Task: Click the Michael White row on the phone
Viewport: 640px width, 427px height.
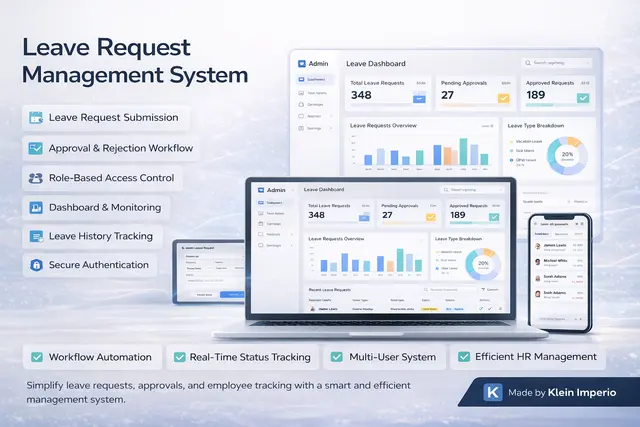Action: pyautogui.click(x=559, y=262)
